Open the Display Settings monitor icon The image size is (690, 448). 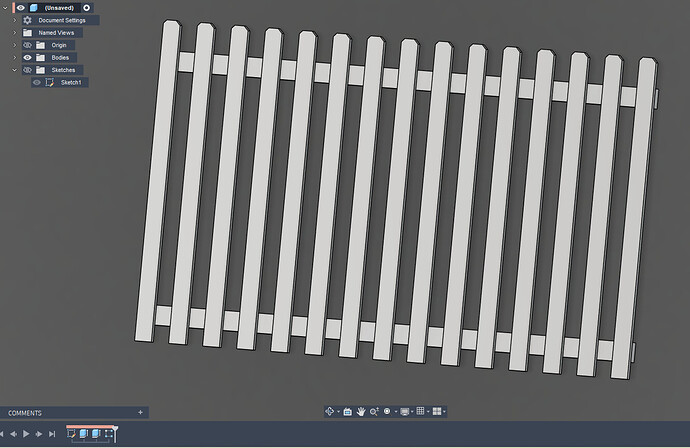(x=404, y=411)
